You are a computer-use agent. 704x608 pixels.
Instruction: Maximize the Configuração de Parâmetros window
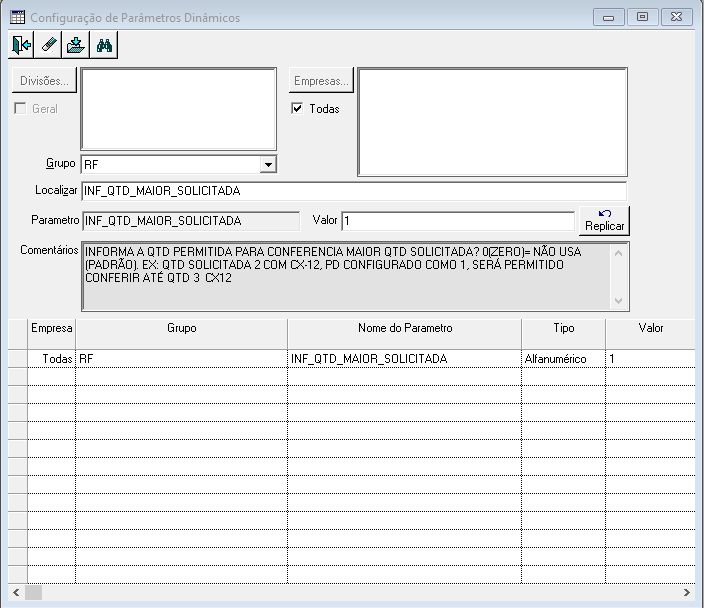(642, 17)
